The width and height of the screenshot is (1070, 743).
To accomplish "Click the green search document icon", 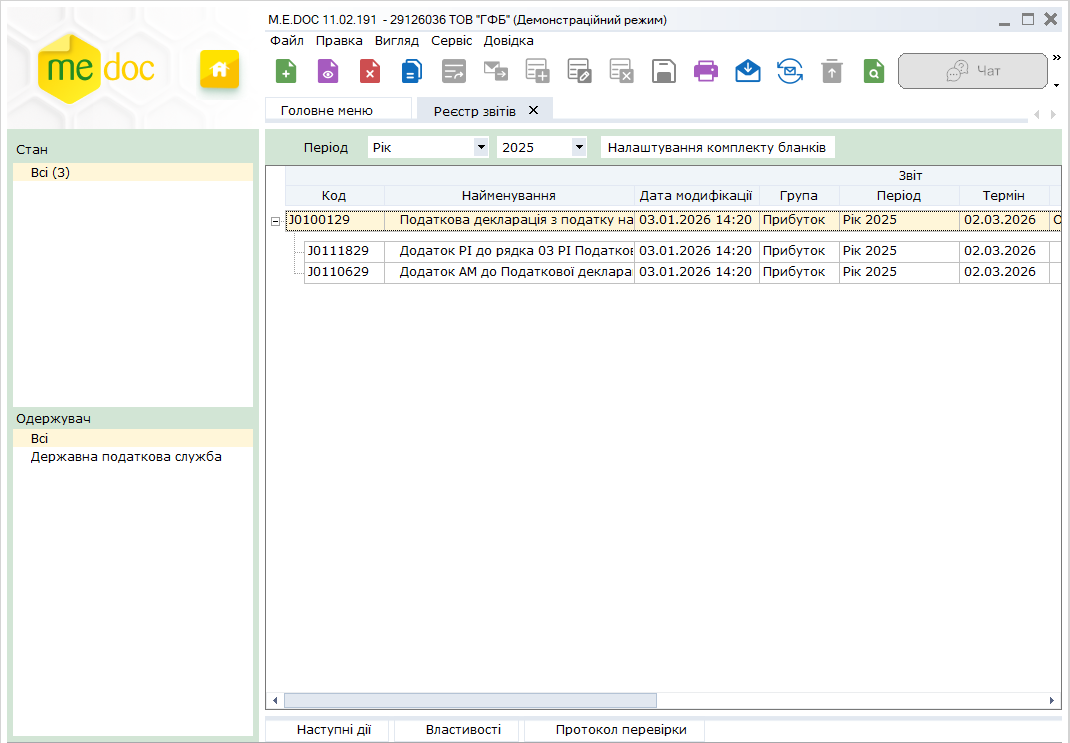I will click(x=874, y=71).
